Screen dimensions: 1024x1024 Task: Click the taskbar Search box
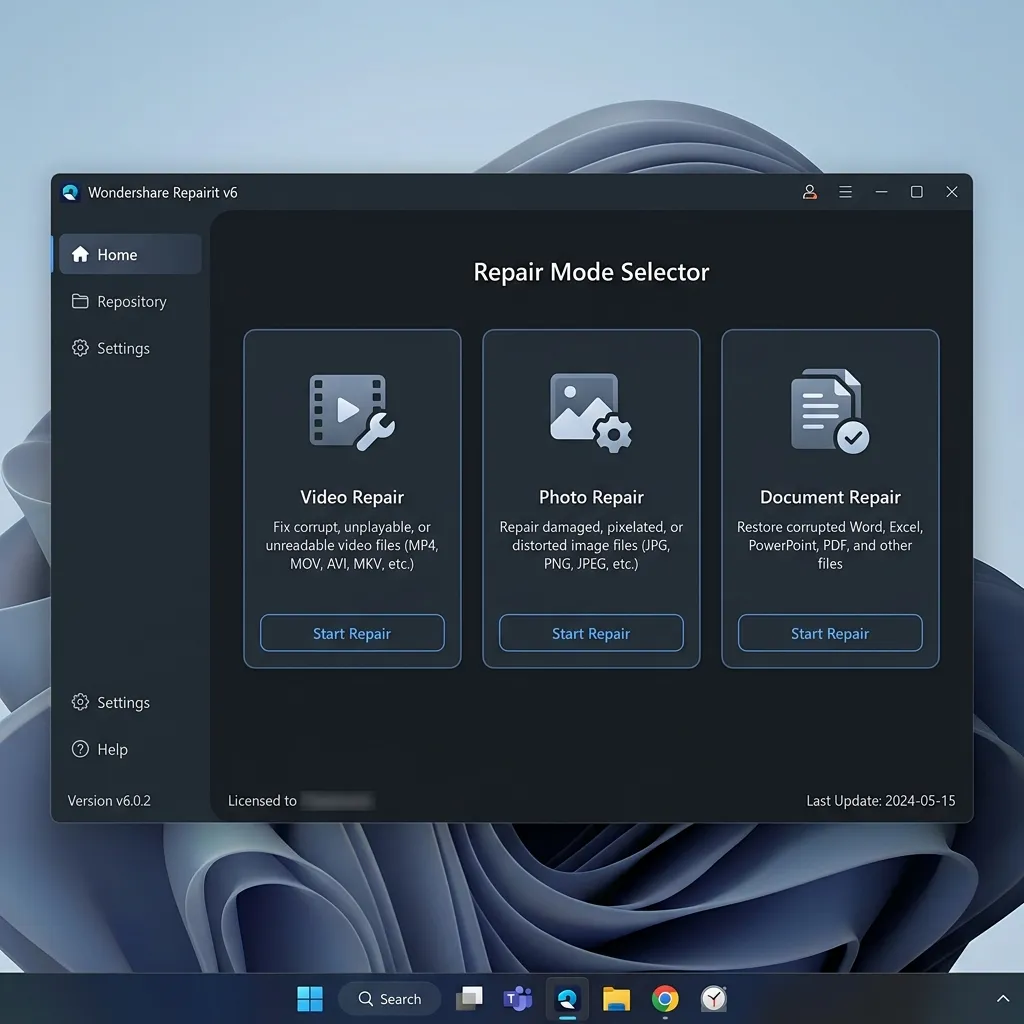pyautogui.click(x=389, y=999)
